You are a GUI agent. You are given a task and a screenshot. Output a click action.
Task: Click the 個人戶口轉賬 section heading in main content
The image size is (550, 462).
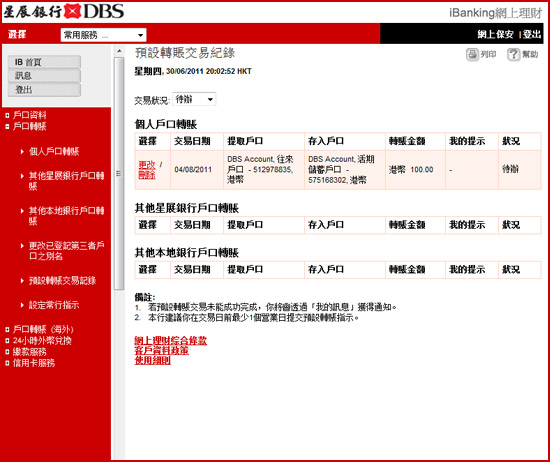(166, 125)
